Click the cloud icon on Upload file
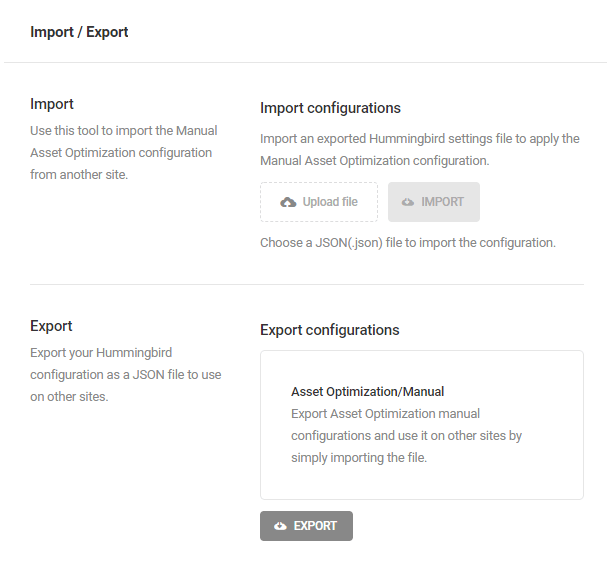The image size is (610, 567). [288, 202]
